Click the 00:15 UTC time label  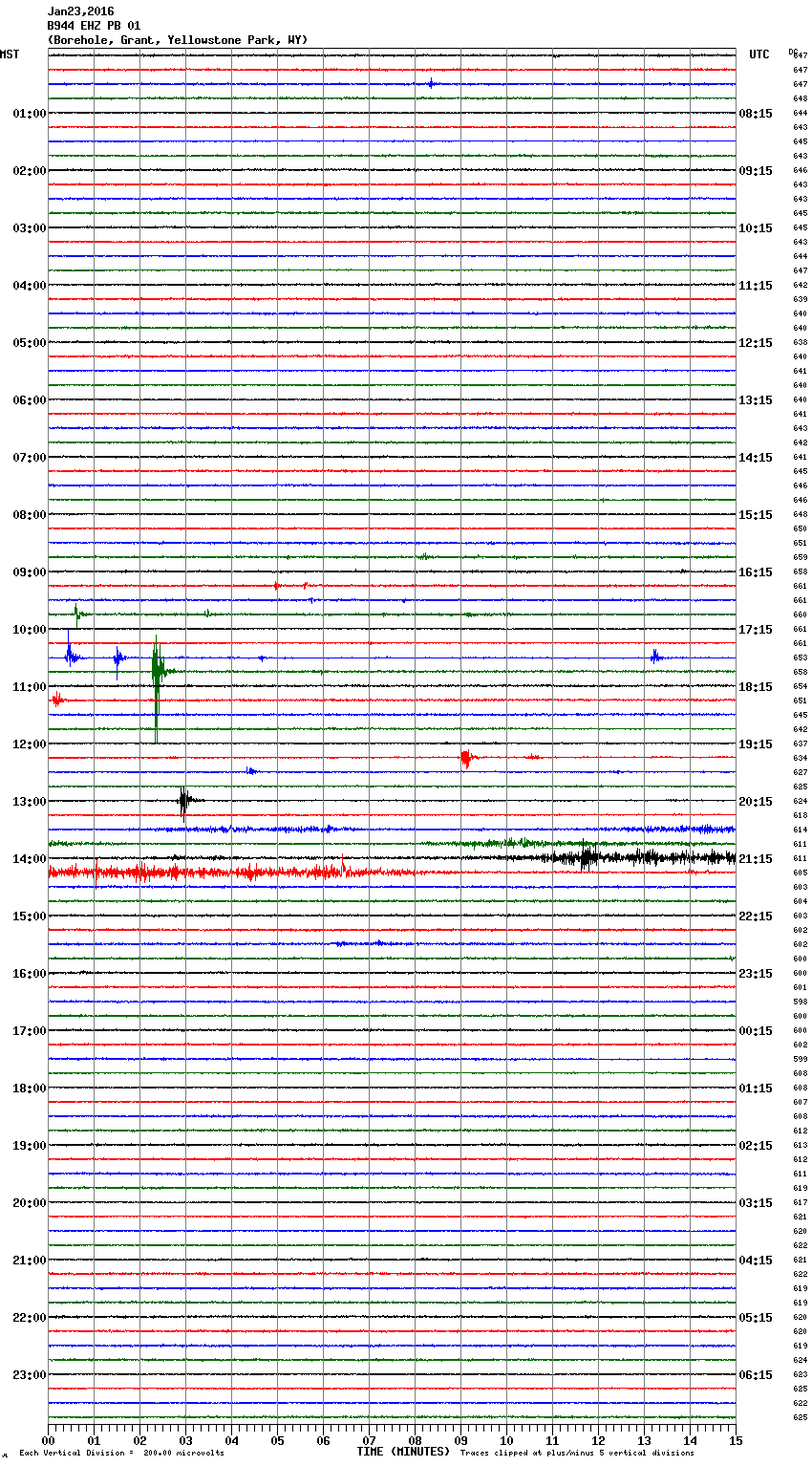[756, 1031]
